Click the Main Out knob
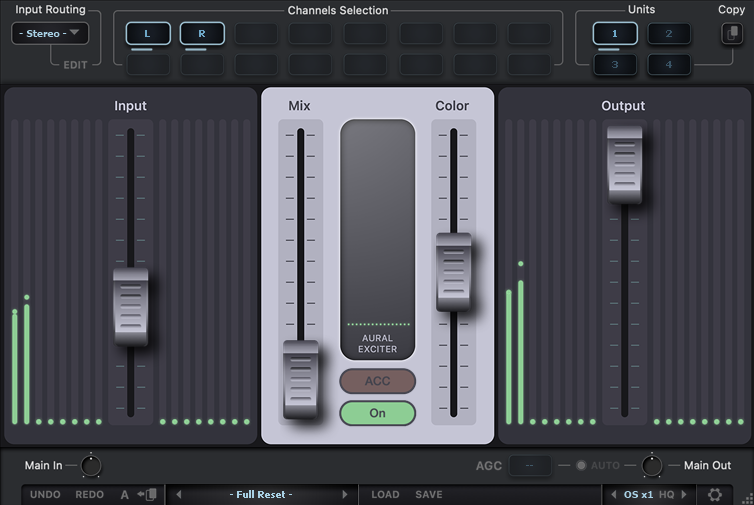The image size is (754, 505). [652, 466]
